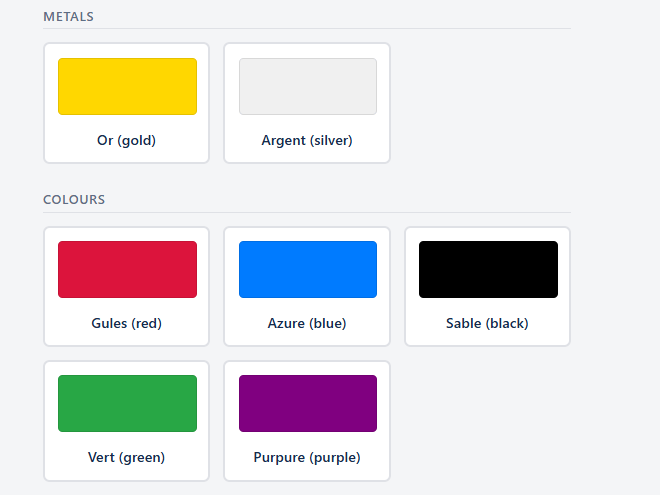Image resolution: width=660 pixels, height=495 pixels.
Task: Click the gold Or colour swatch
Action: tap(127, 86)
